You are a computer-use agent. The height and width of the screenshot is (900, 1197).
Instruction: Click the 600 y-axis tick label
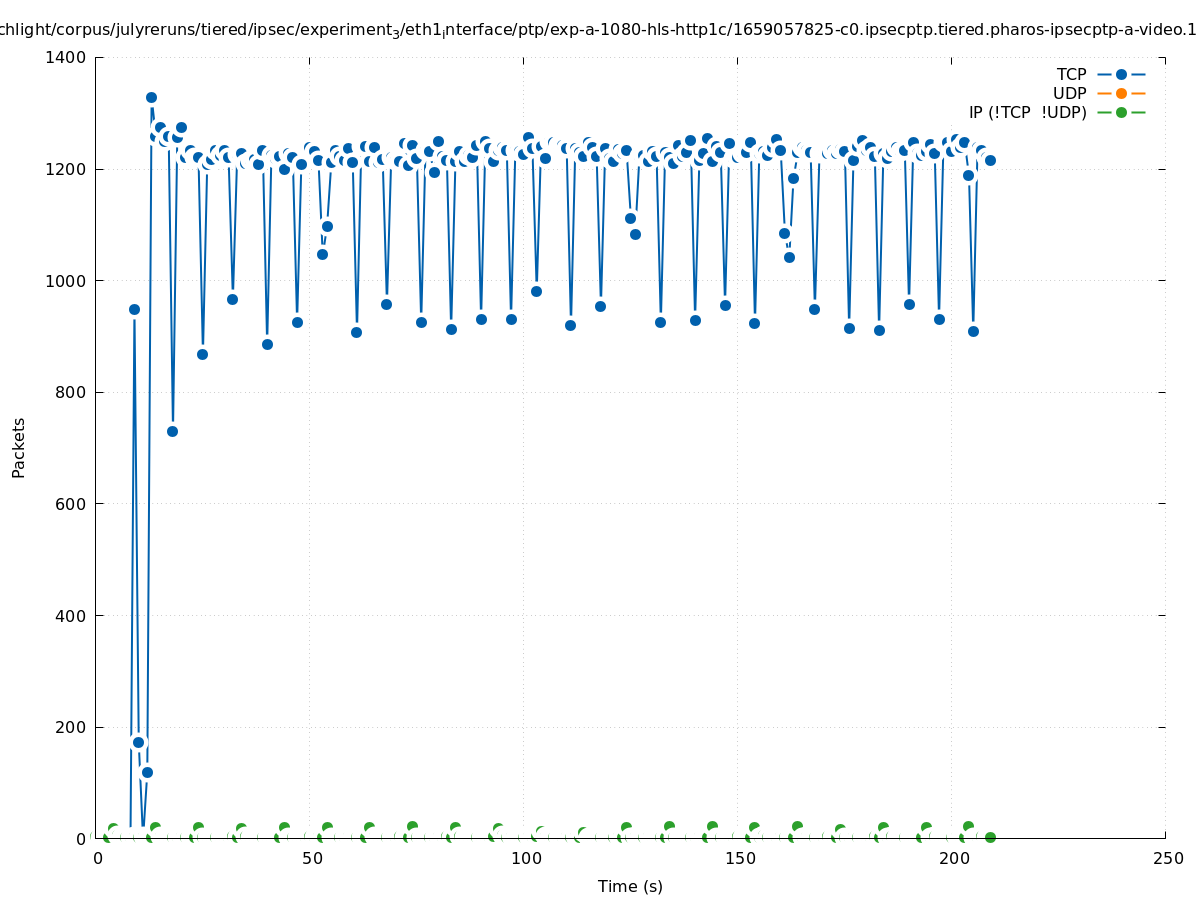pyautogui.click(x=70, y=504)
